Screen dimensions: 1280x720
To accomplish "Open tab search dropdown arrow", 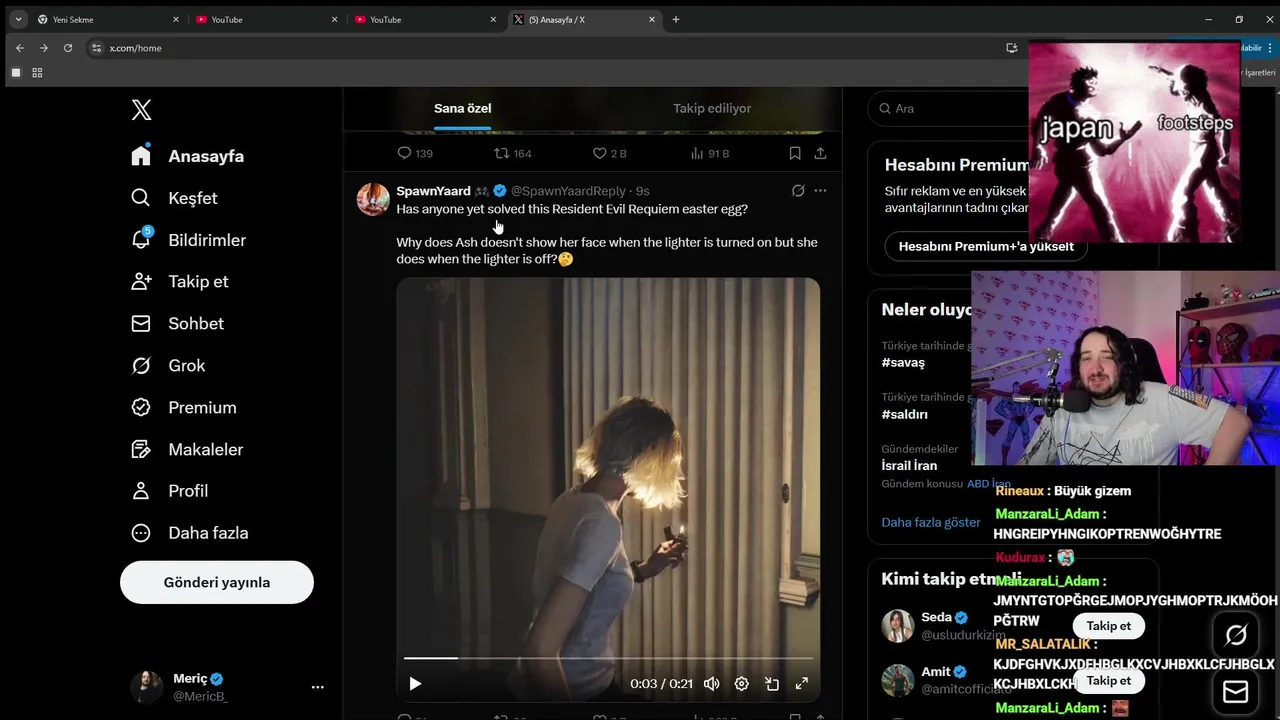I will pyautogui.click(x=18, y=19).
